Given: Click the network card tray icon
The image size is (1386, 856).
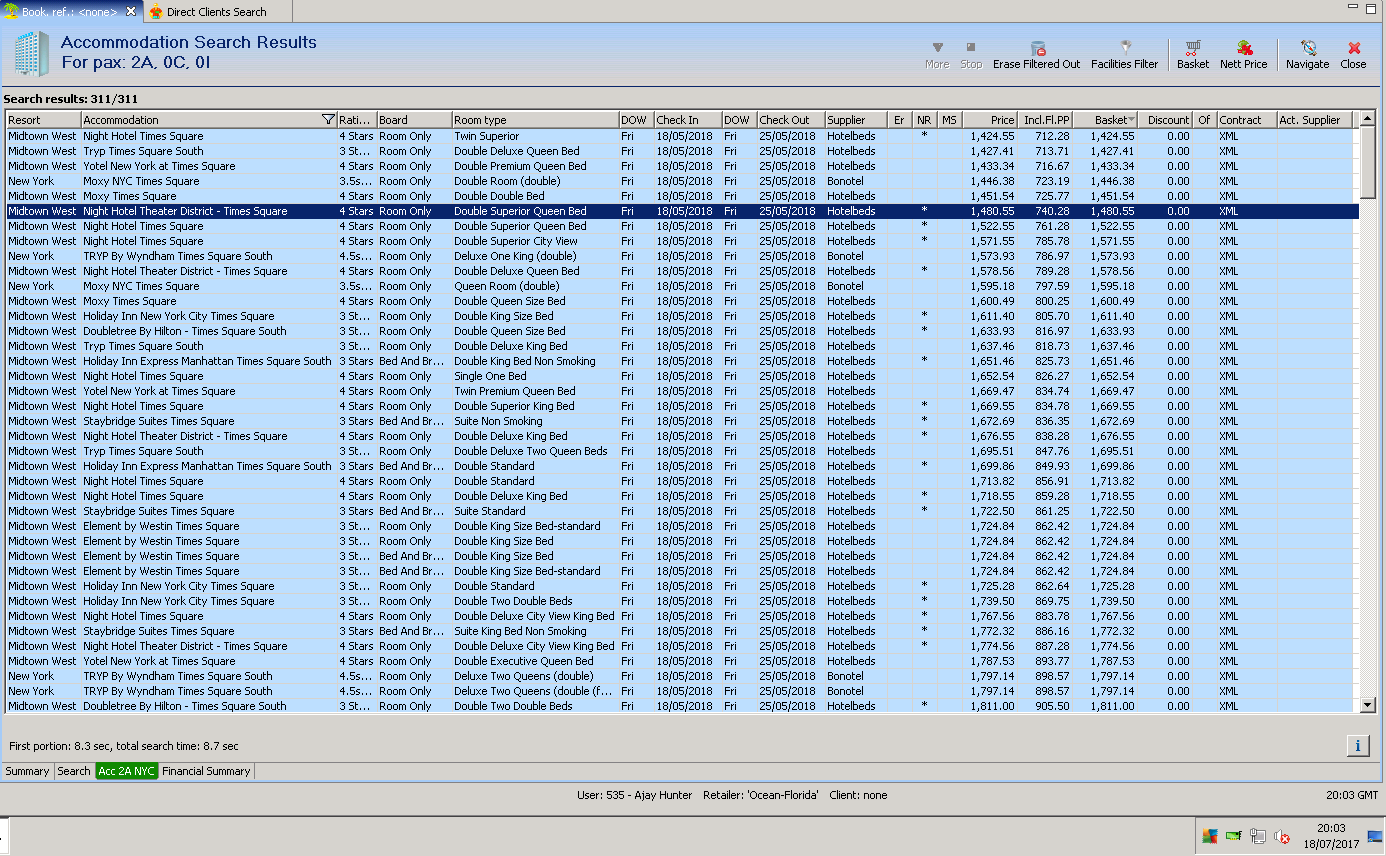Looking at the screenshot, I should [x=1234, y=836].
